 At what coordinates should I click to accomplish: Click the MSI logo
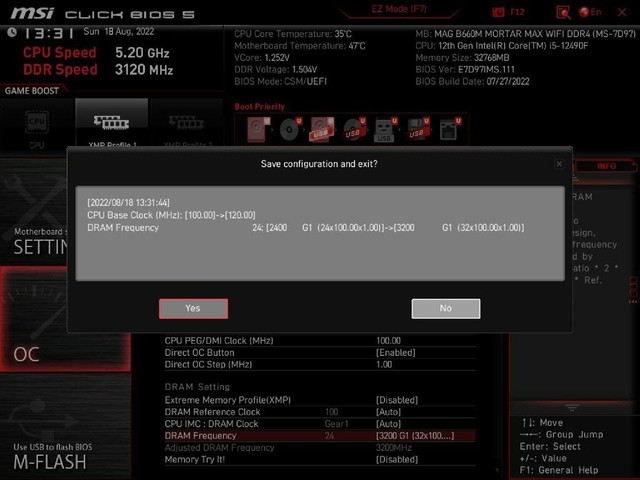pyautogui.click(x=32, y=13)
